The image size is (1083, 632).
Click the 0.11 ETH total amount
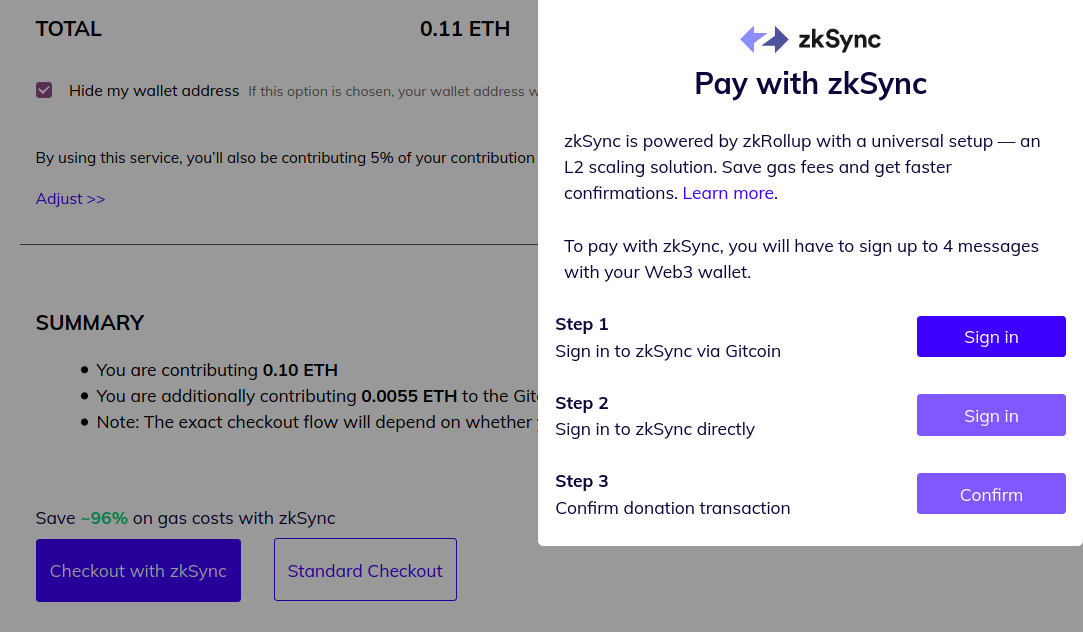(x=465, y=29)
